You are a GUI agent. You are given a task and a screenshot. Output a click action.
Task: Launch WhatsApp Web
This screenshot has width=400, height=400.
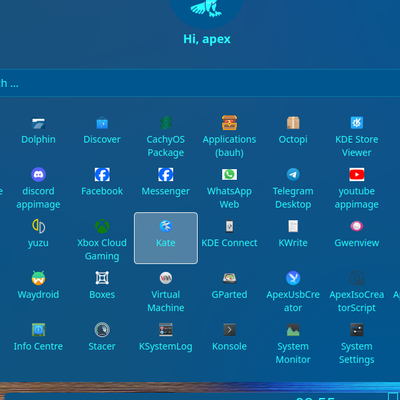click(229, 174)
